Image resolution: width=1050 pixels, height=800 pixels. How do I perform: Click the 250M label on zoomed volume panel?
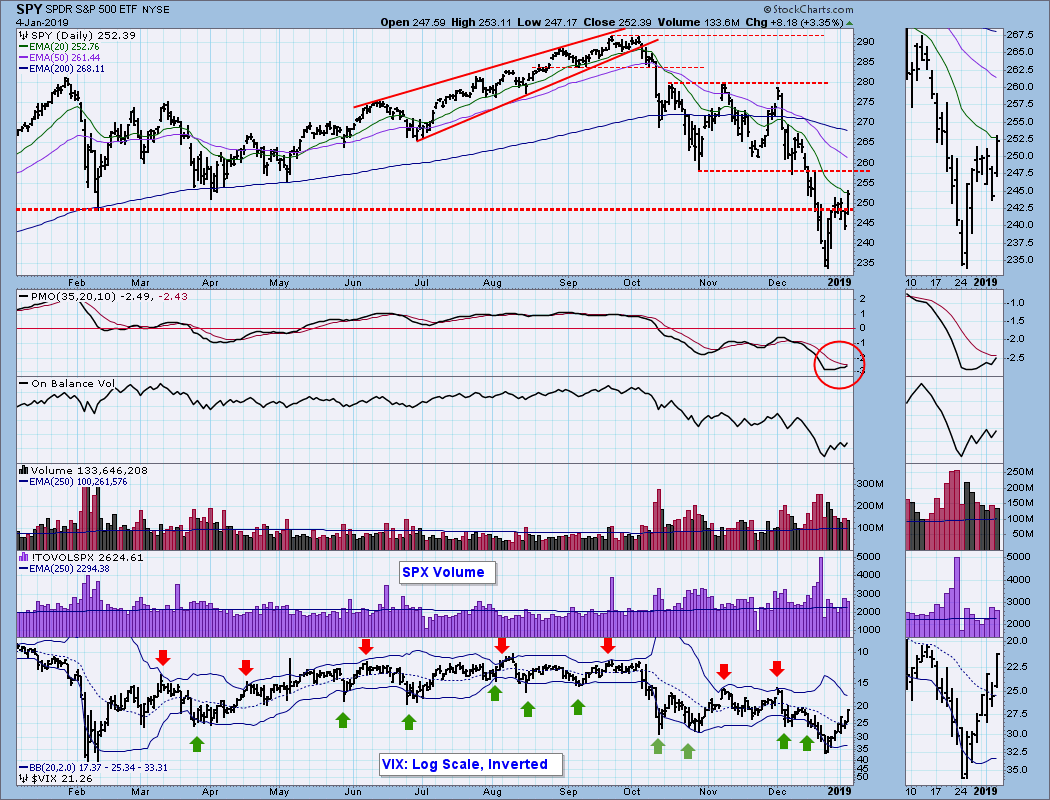1020,472
